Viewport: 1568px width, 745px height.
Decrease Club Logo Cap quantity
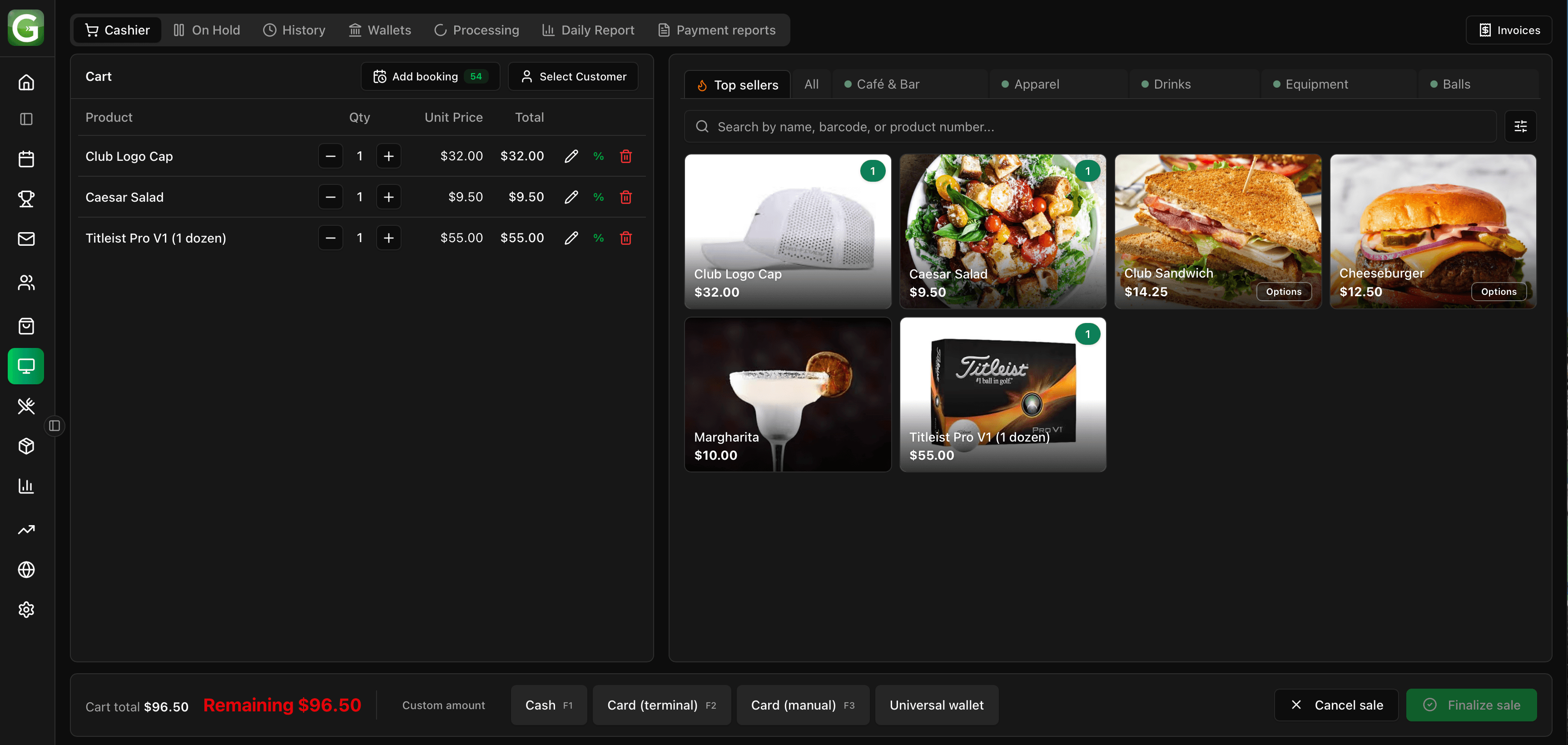pos(331,156)
